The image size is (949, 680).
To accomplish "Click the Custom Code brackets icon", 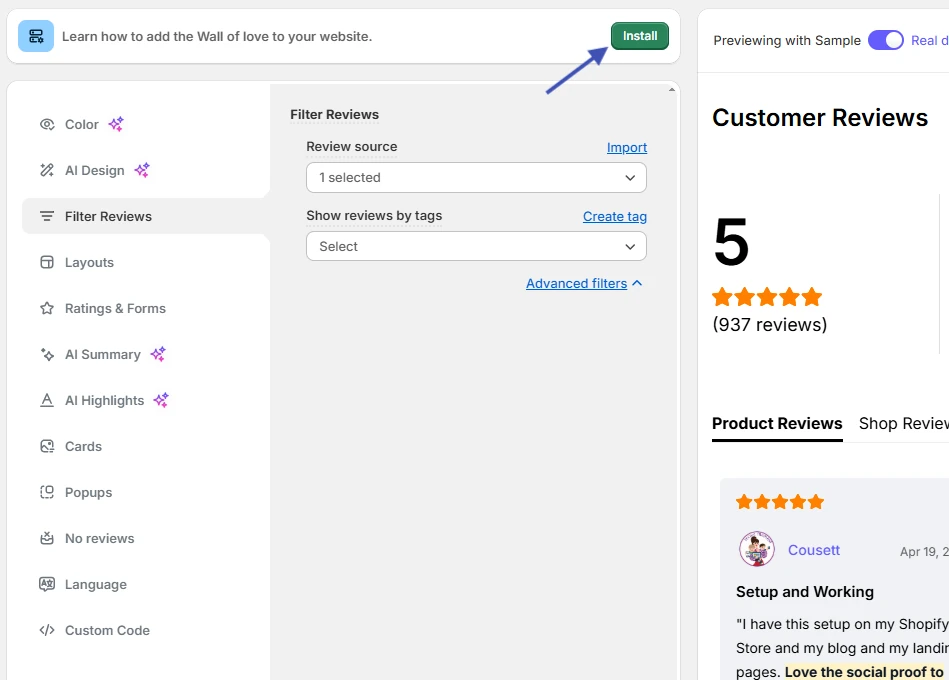I will tap(47, 630).
